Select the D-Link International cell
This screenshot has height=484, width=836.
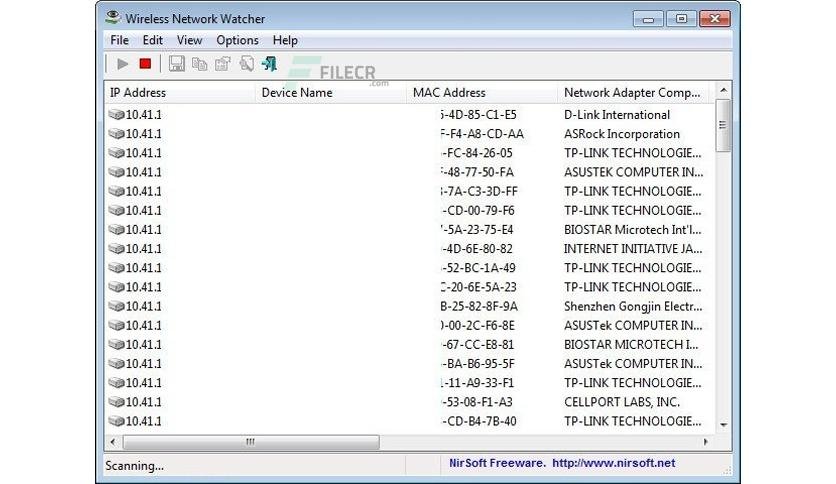pyautogui.click(x=617, y=115)
